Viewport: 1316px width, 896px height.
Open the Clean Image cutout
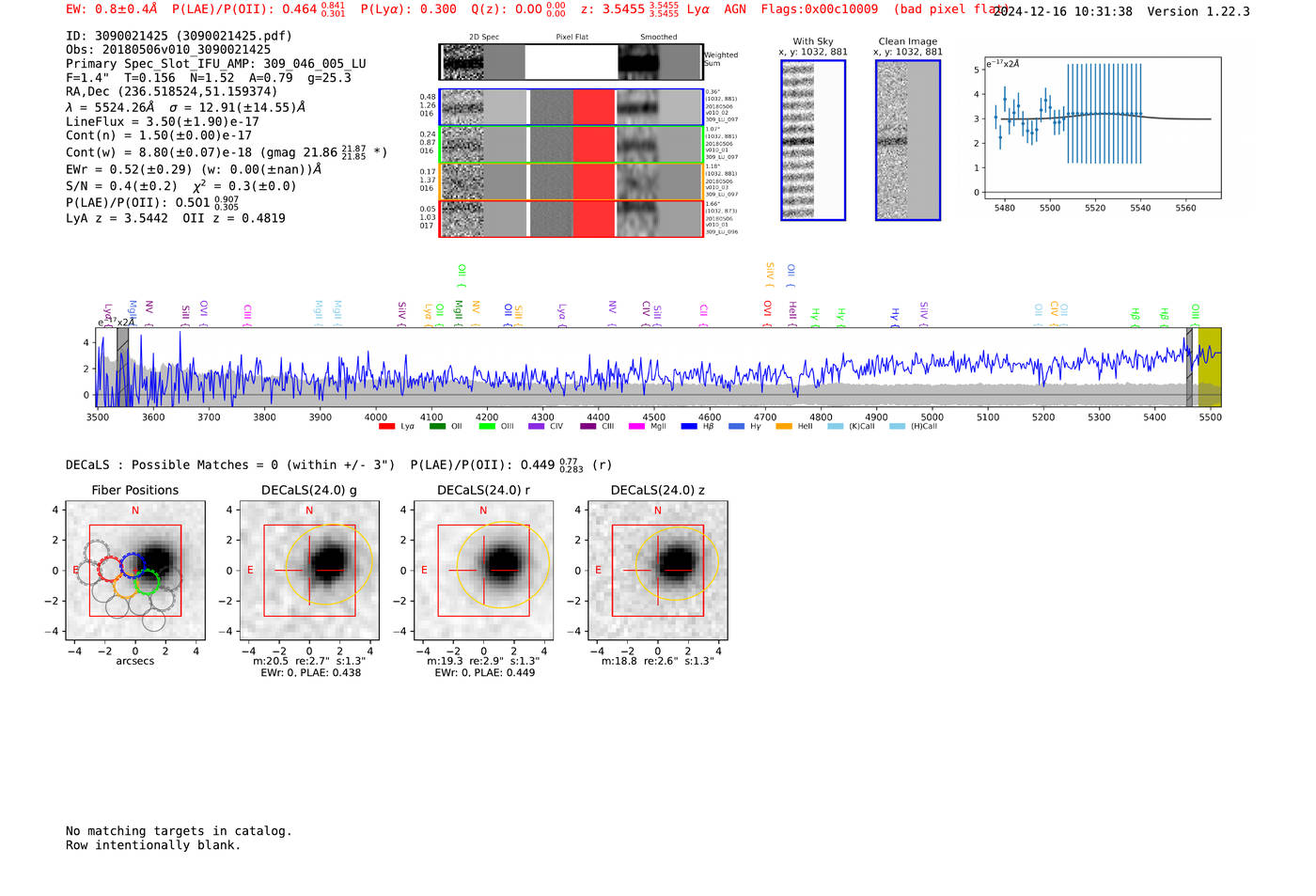908,140
